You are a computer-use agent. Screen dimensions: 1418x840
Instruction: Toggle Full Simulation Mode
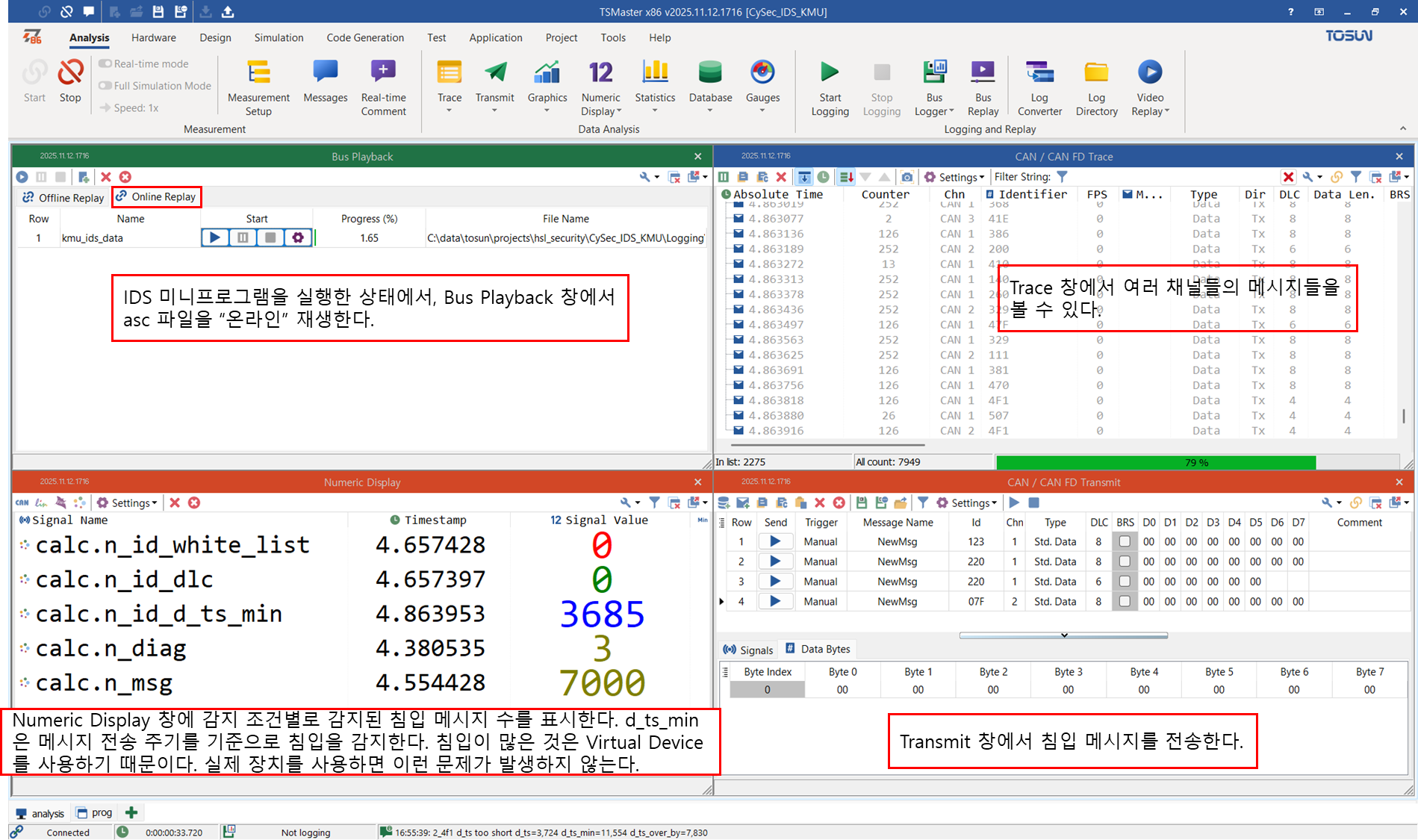(155, 86)
